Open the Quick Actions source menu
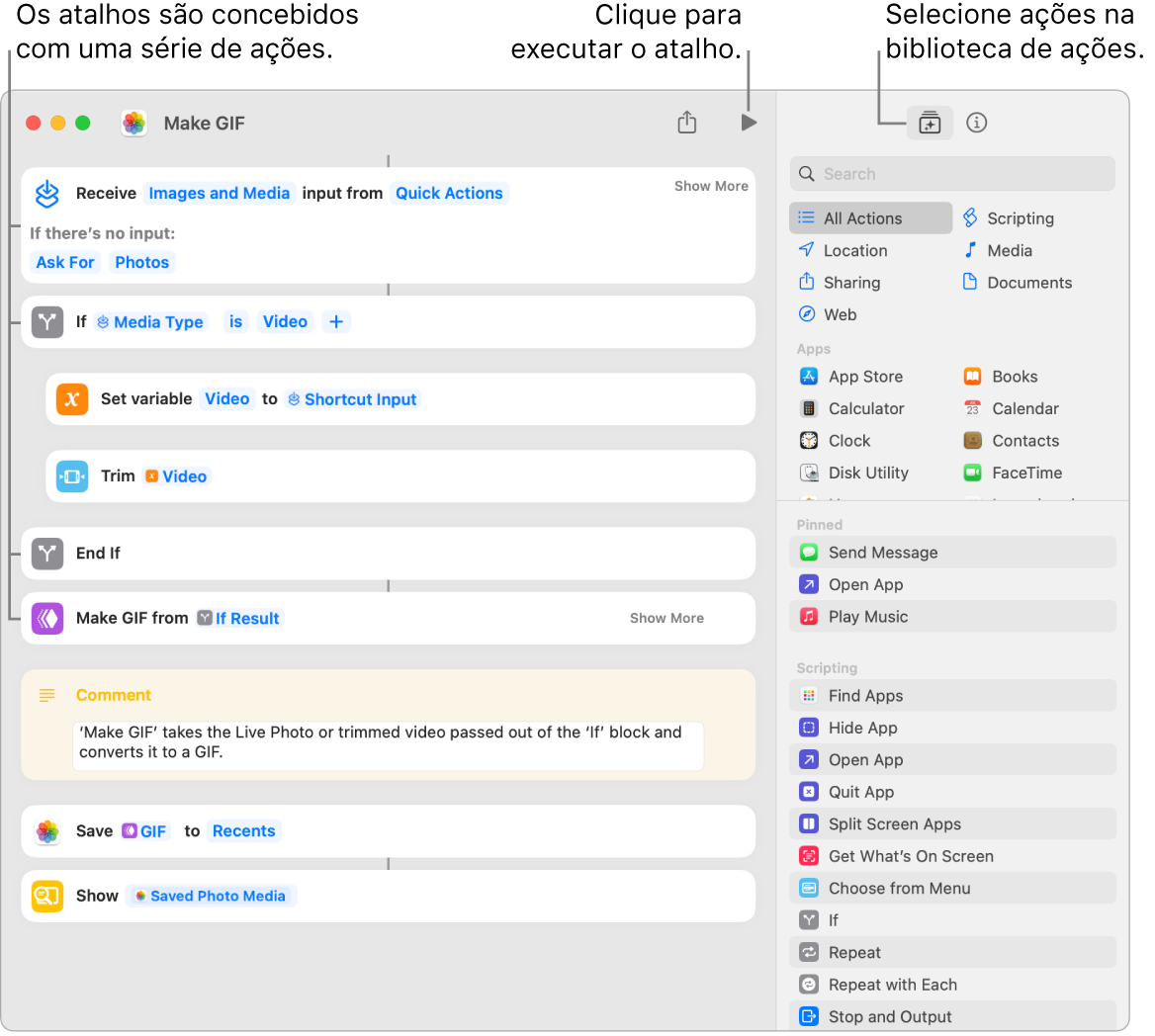Screen dimensions: 1155x1036 click(x=449, y=193)
